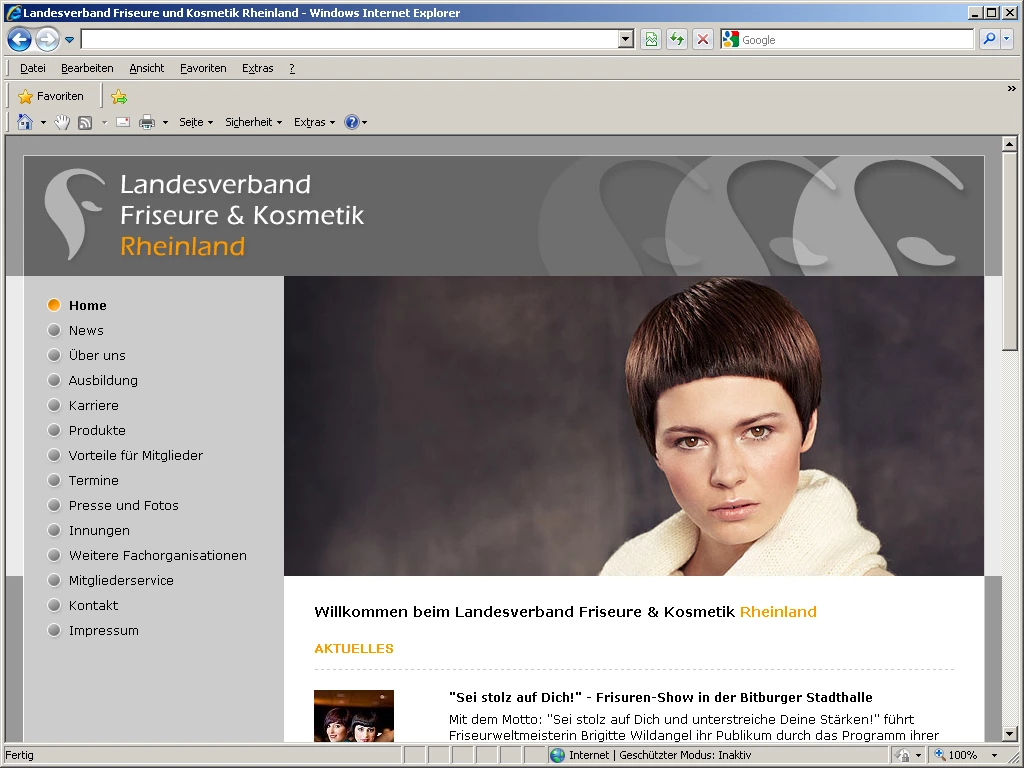Click inside the Google search field
1024x768 pixels.
tap(855, 40)
